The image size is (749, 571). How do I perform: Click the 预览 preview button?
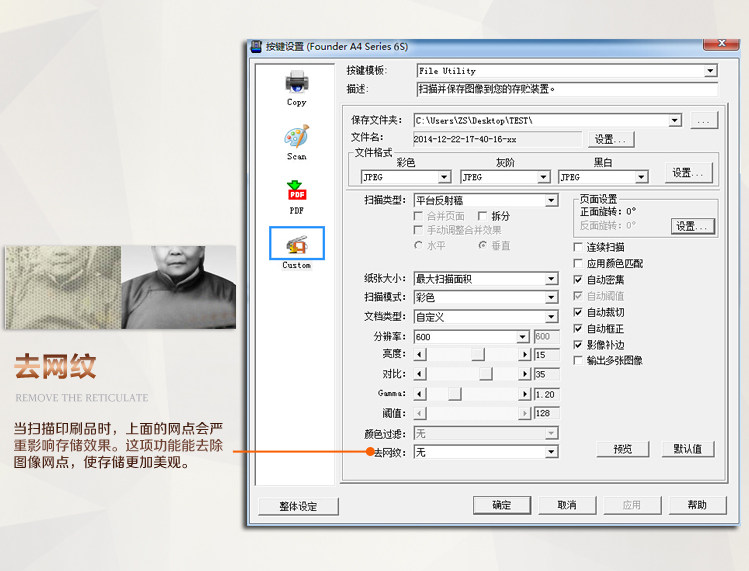click(x=623, y=449)
